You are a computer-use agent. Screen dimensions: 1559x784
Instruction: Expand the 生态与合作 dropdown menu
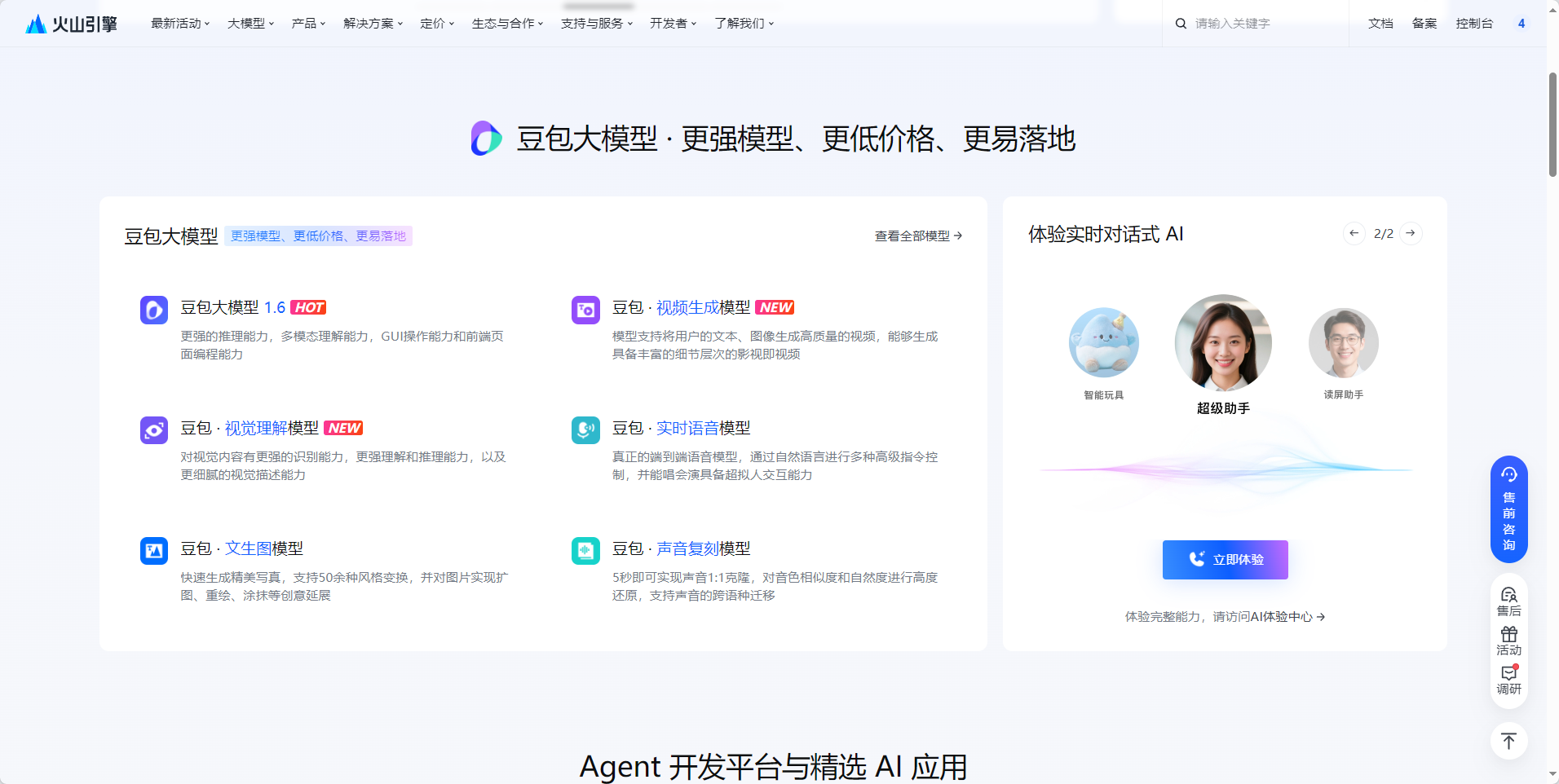coord(507,24)
